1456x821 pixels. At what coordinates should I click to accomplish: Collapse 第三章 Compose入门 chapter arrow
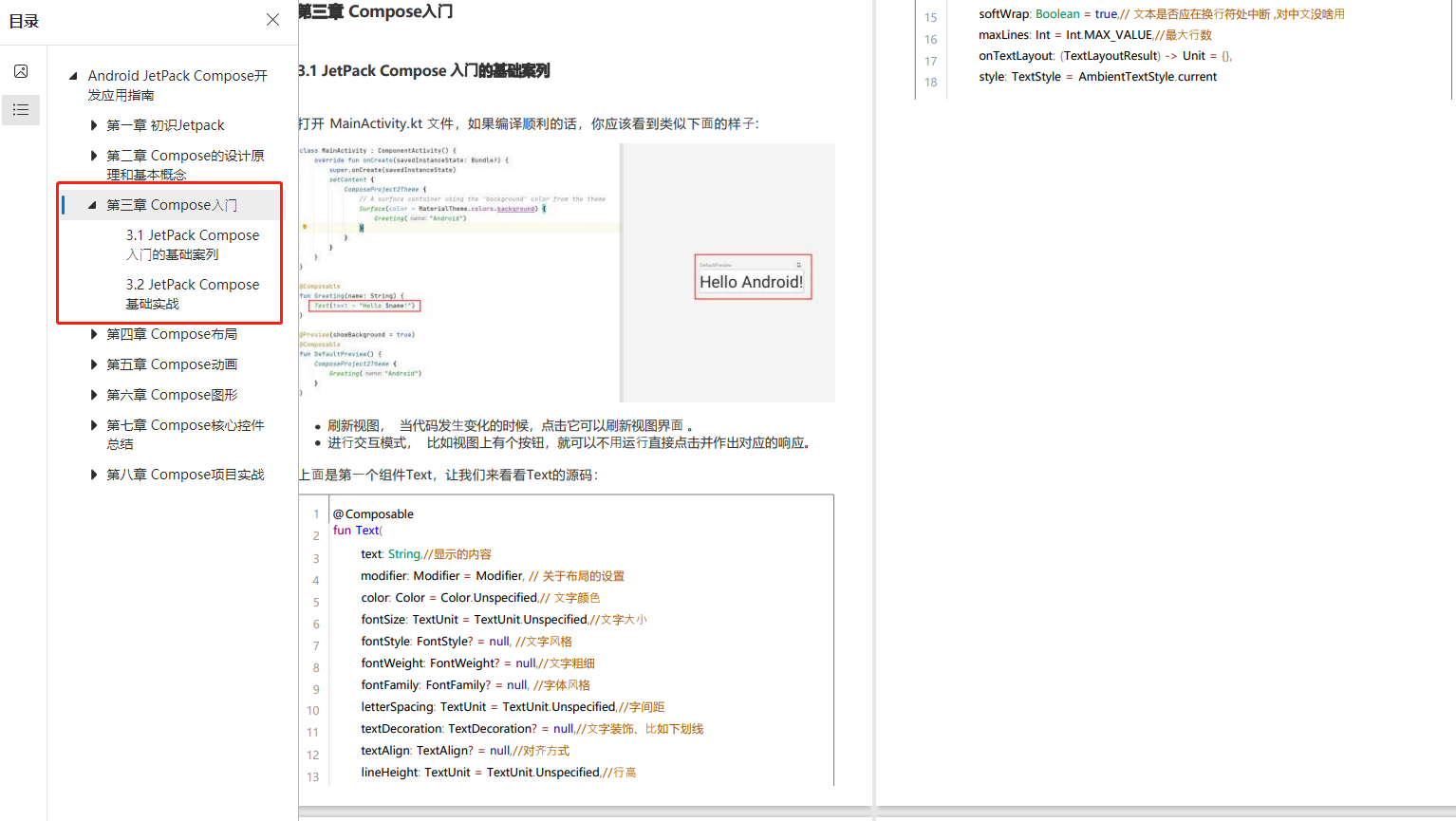pyautogui.click(x=92, y=205)
